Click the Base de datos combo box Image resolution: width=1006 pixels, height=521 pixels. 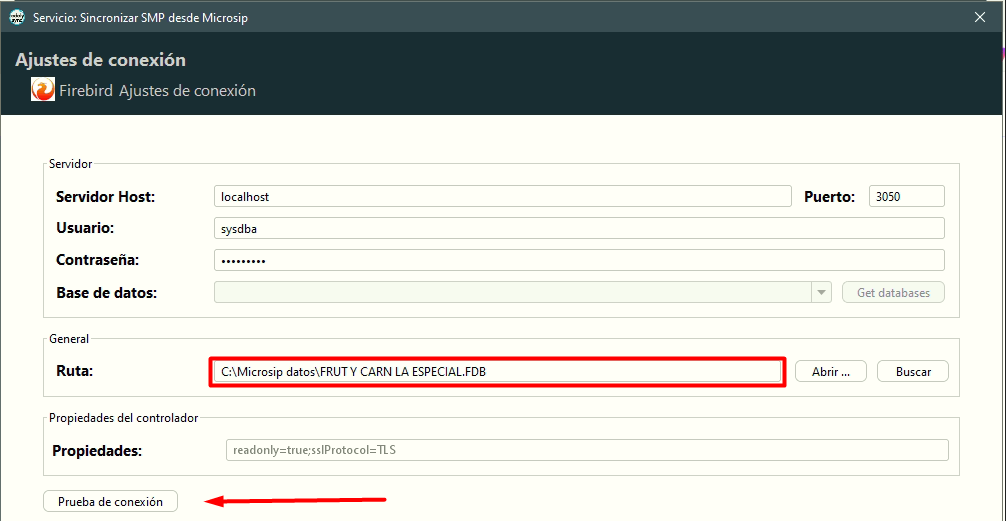522,293
